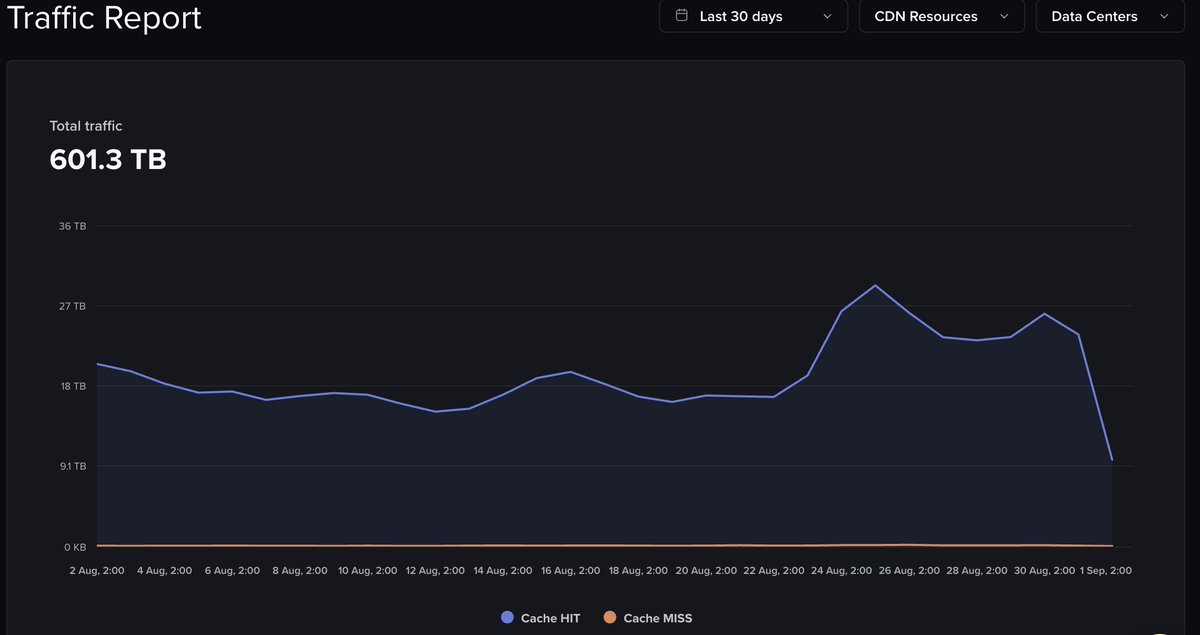Image resolution: width=1200 pixels, height=635 pixels.
Task: Click the orange Cache MISS legend dot
Action: coord(610,618)
